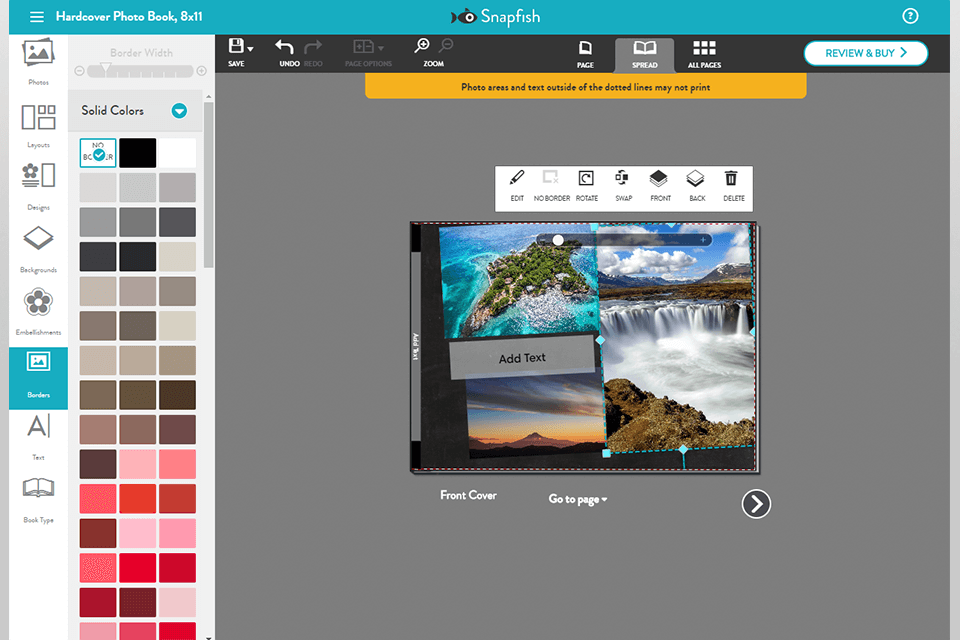The height and width of the screenshot is (640, 960).
Task: Select the sunset mountain photo
Action: tap(536, 416)
